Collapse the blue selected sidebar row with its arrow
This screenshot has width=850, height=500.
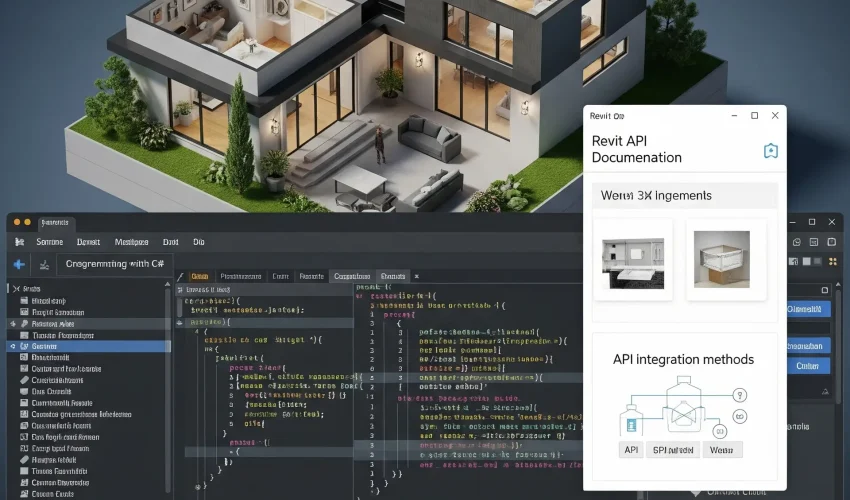(x=13, y=346)
